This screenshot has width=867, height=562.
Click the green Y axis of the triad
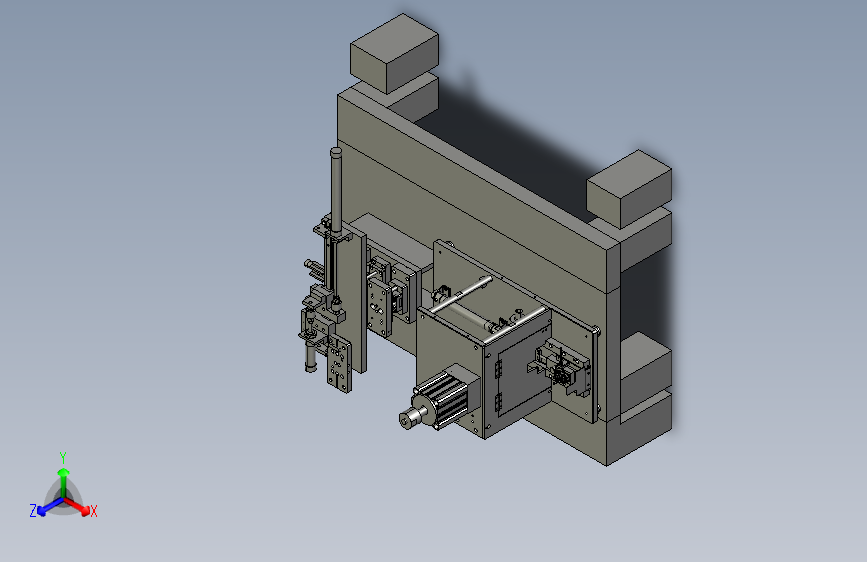coord(64,483)
